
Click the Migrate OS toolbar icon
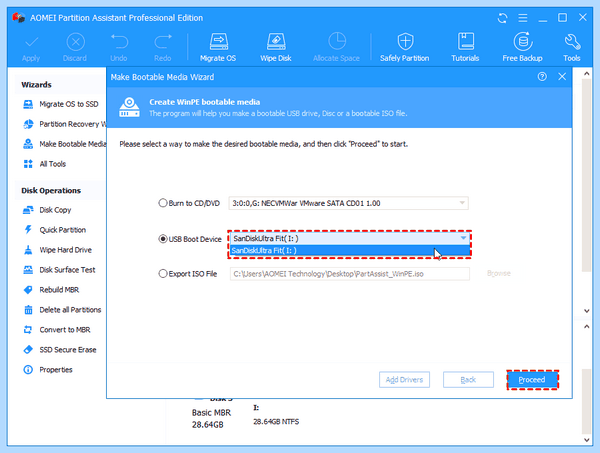[218, 42]
